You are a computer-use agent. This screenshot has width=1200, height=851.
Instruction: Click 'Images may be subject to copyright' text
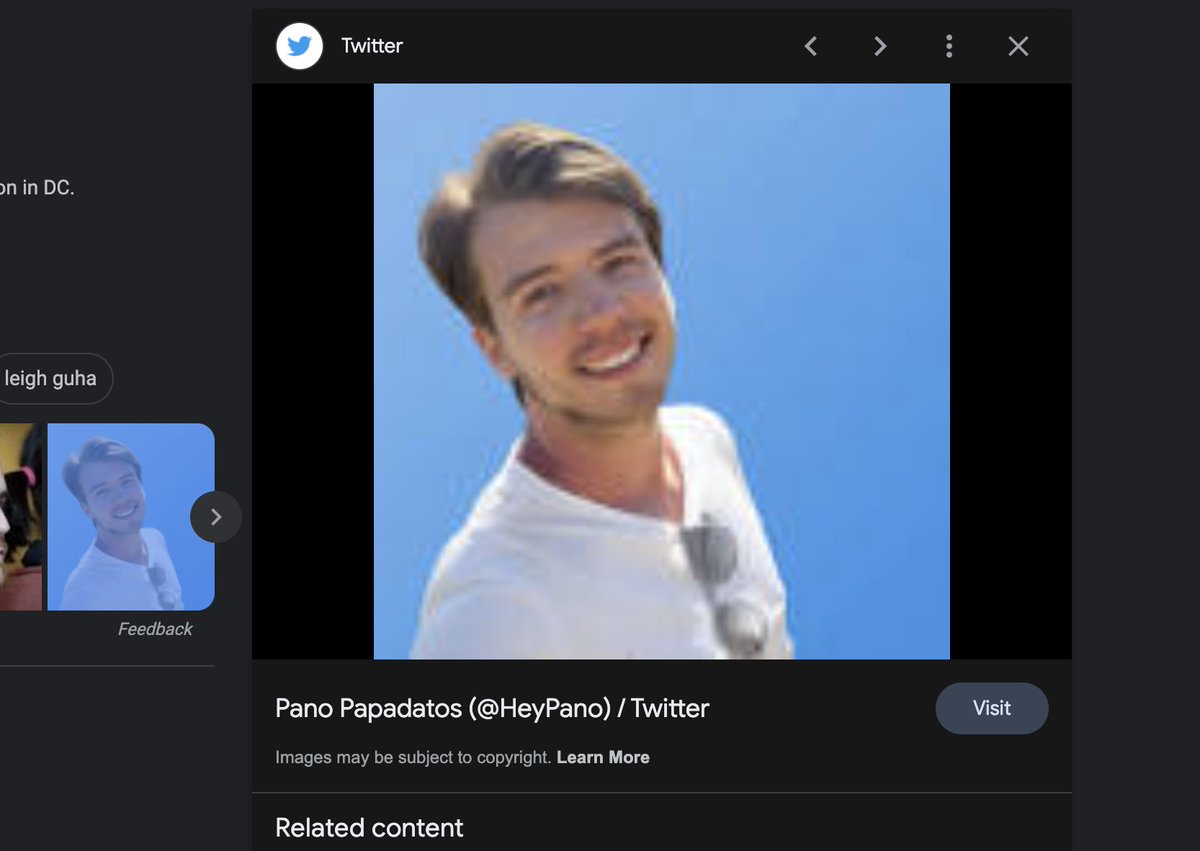point(413,757)
